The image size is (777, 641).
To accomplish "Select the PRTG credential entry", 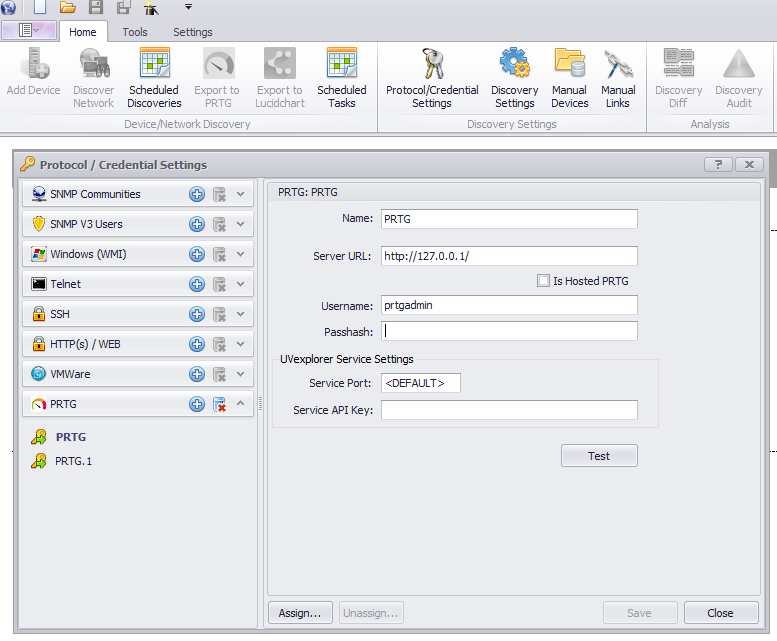I will coord(70,437).
